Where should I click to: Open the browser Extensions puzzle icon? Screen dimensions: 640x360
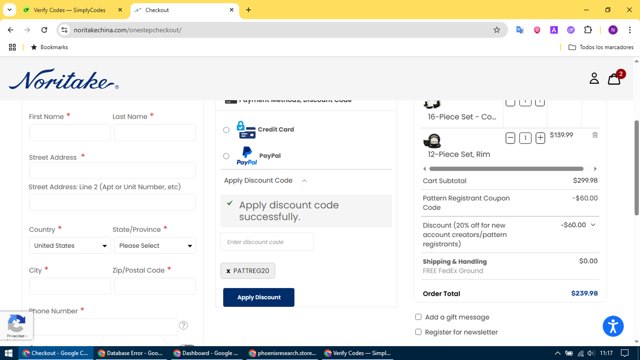point(588,30)
